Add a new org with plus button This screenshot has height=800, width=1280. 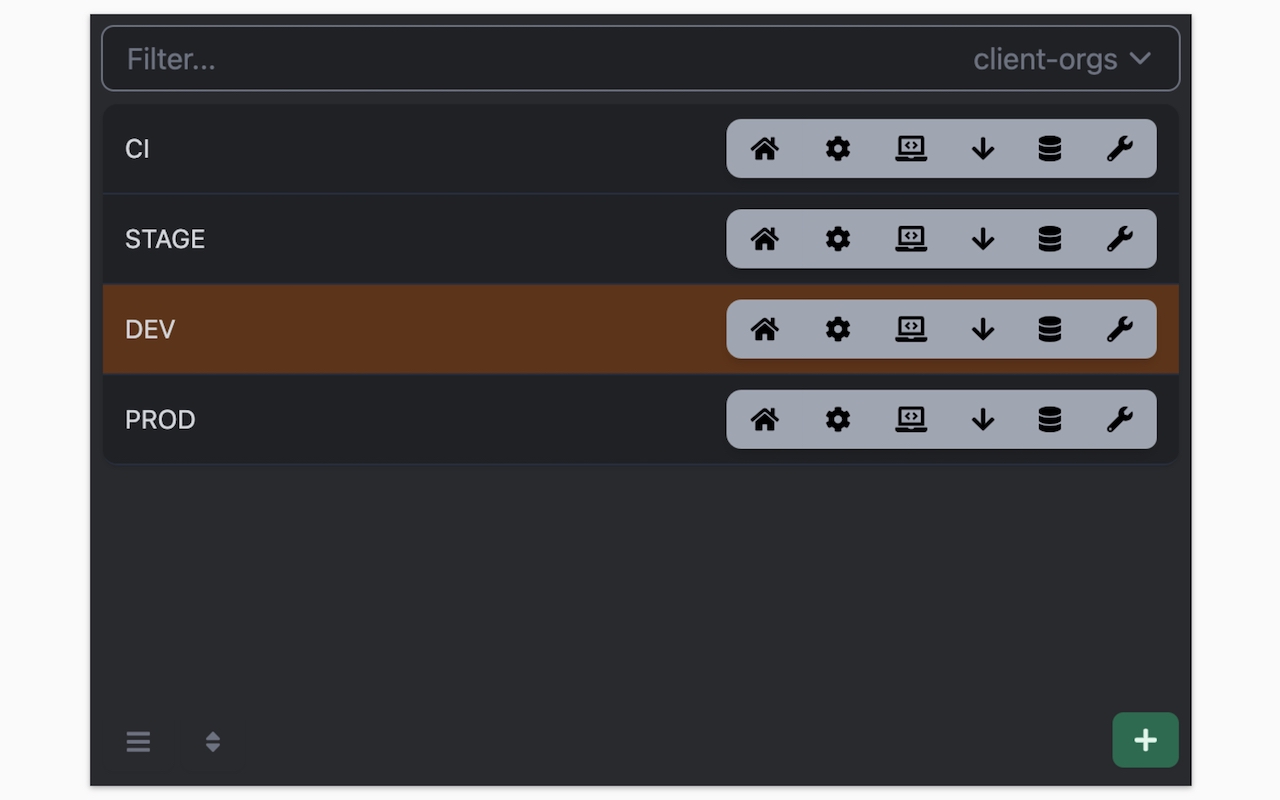click(1145, 740)
